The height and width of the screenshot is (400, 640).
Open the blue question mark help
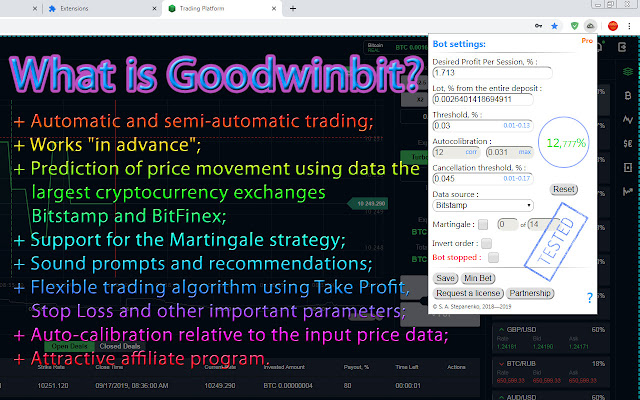pos(589,298)
